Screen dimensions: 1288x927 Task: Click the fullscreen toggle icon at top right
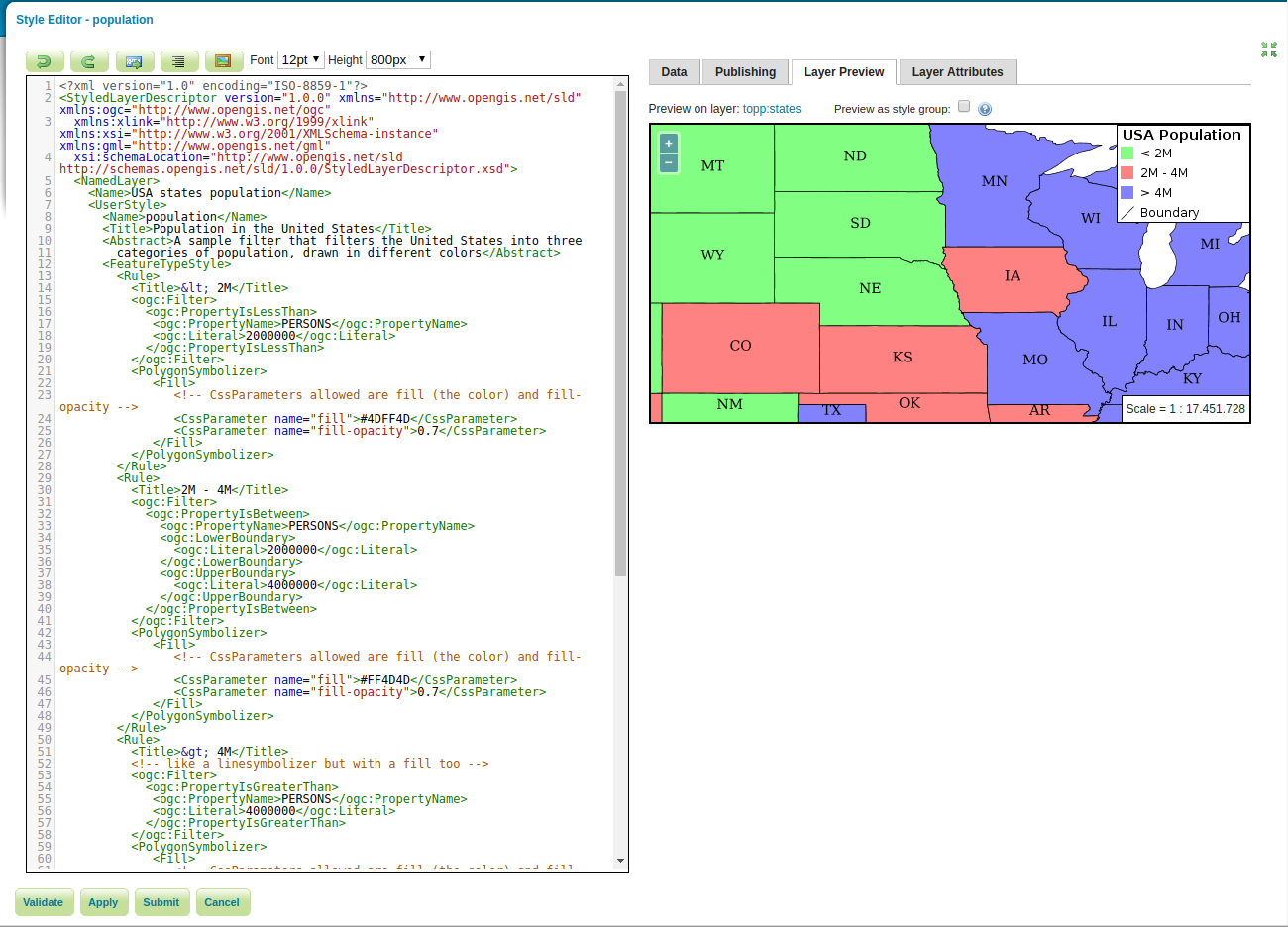(x=1269, y=50)
